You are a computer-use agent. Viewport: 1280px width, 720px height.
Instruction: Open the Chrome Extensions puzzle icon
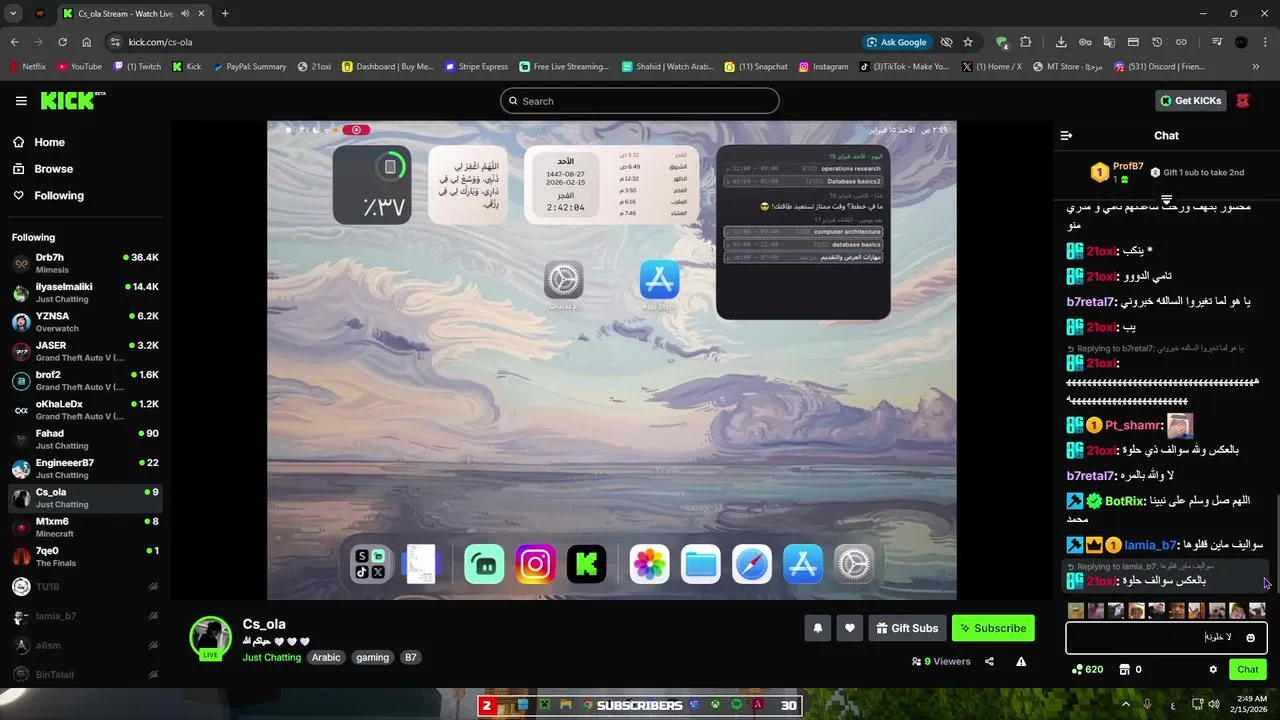(1025, 42)
